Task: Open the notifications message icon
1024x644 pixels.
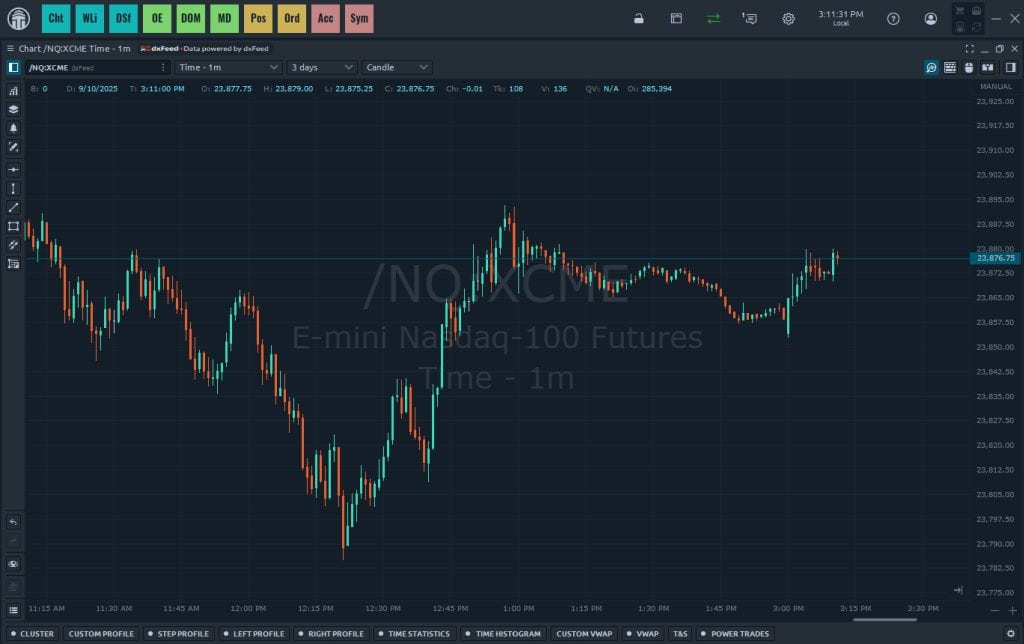Action: coord(749,18)
